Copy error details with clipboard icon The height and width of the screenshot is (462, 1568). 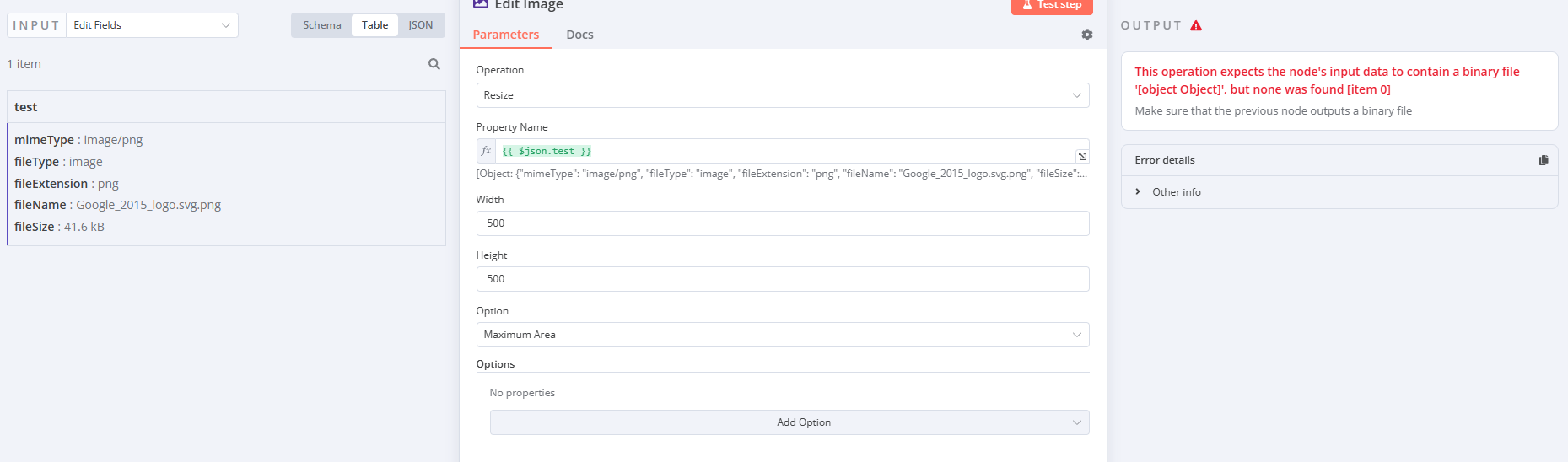tap(1544, 160)
